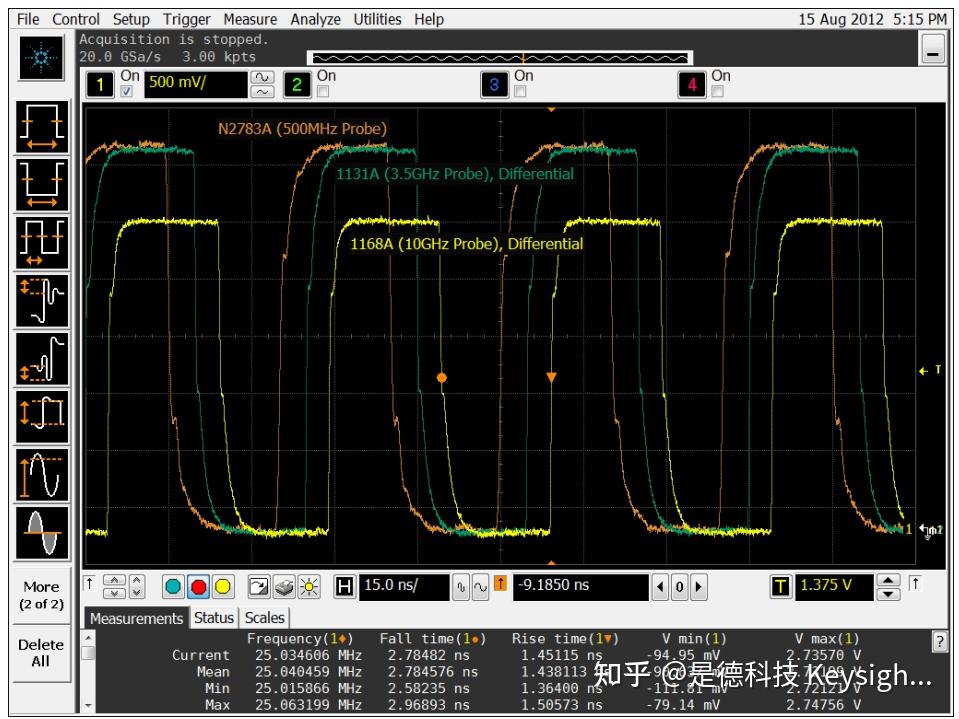Screen dimensions: 959x719
Task: Open the Trigger menu
Action: click(188, 19)
